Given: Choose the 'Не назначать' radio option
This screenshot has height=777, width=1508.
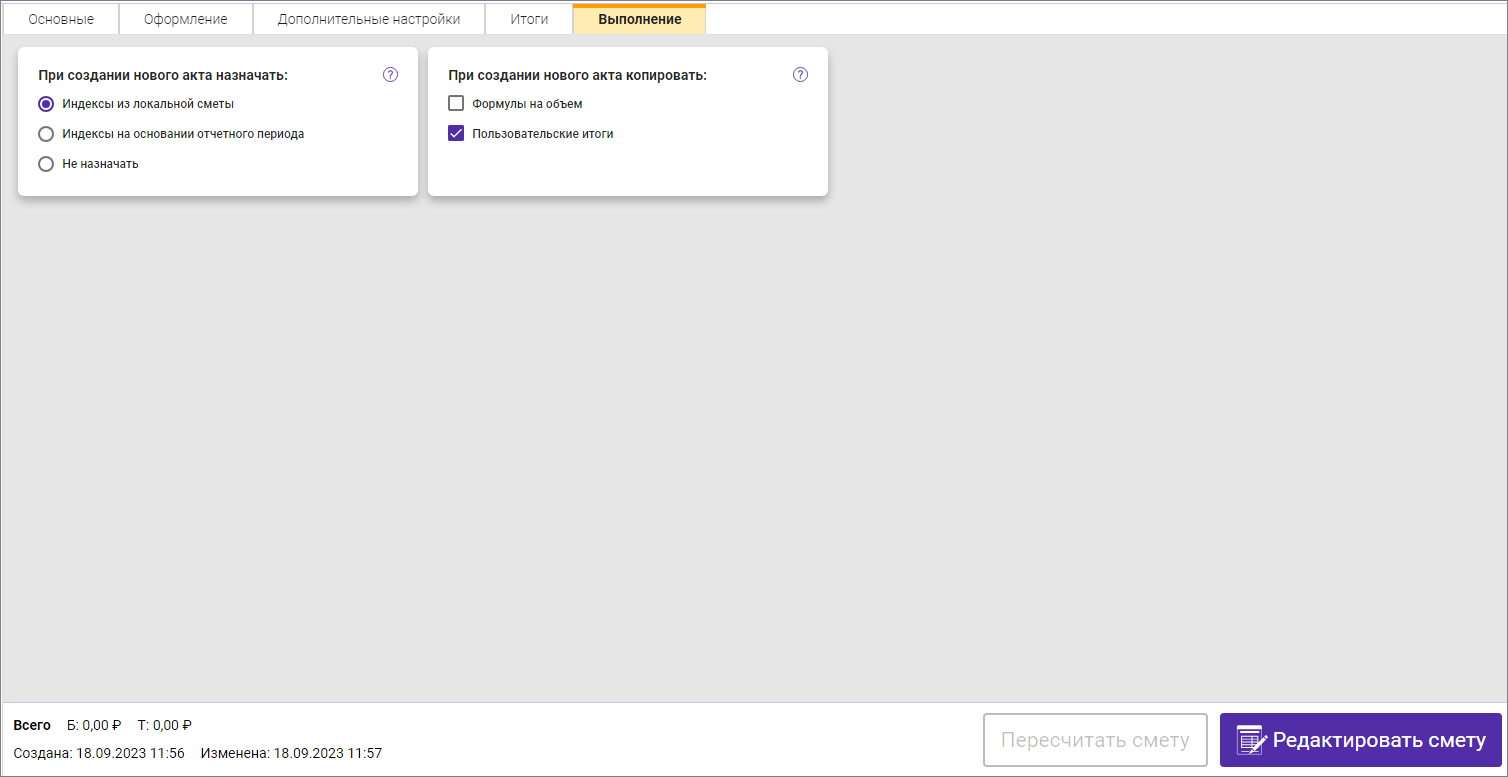Looking at the screenshot, I should tap(46, 164).
